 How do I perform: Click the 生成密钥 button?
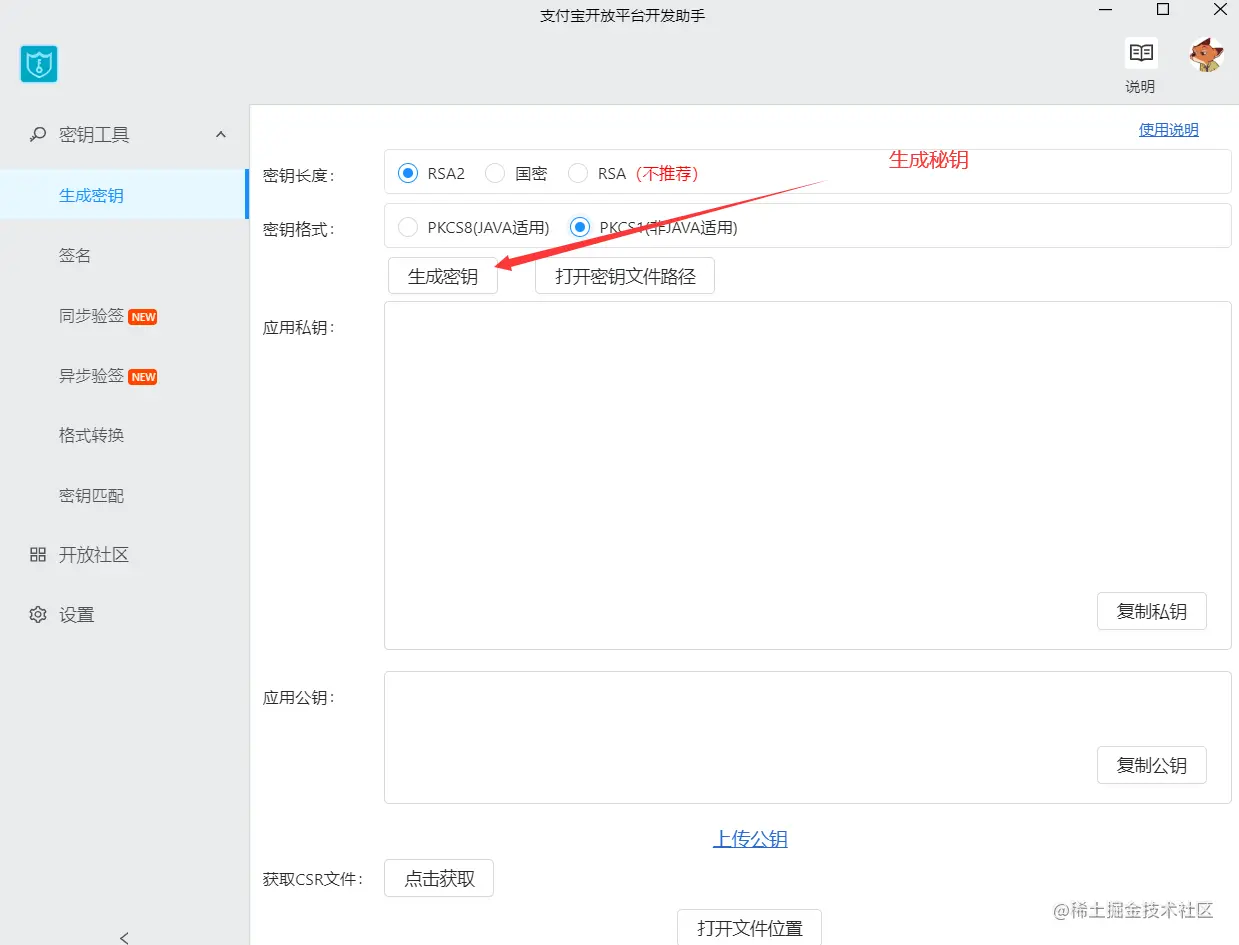click(x=442, y=277)
